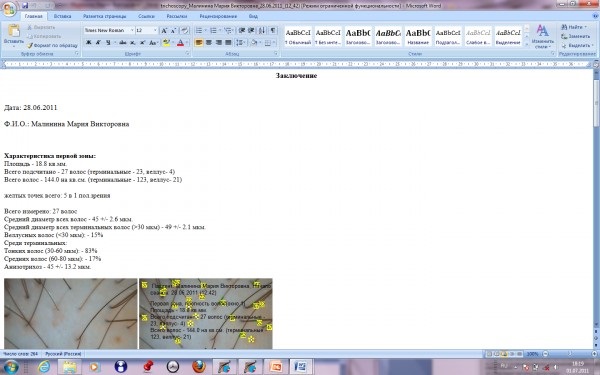Show paragraph marks pilcrow icon
This screenshot has width=600, height=375.
273,30
